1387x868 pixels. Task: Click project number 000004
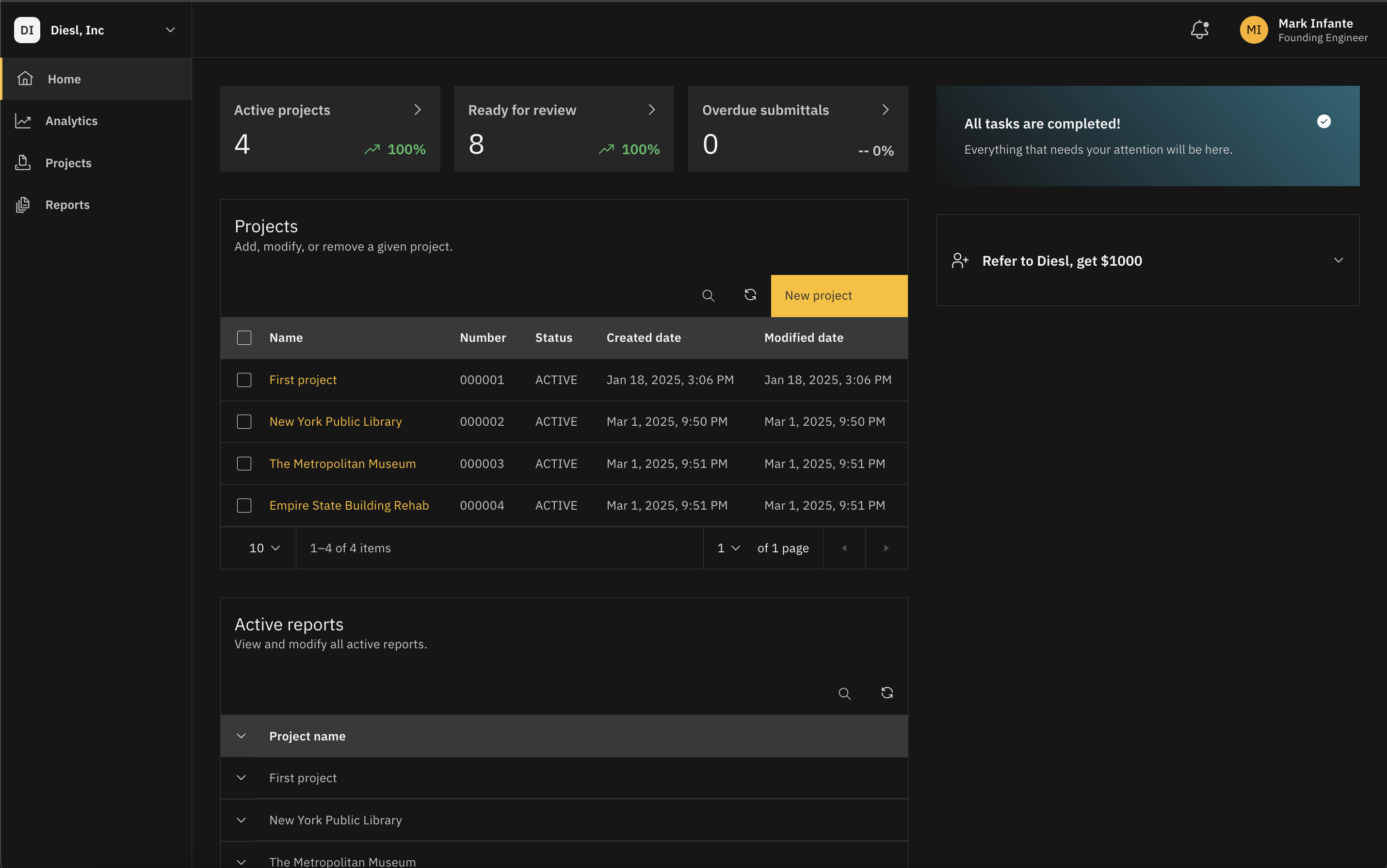click(x=482, y=506)
